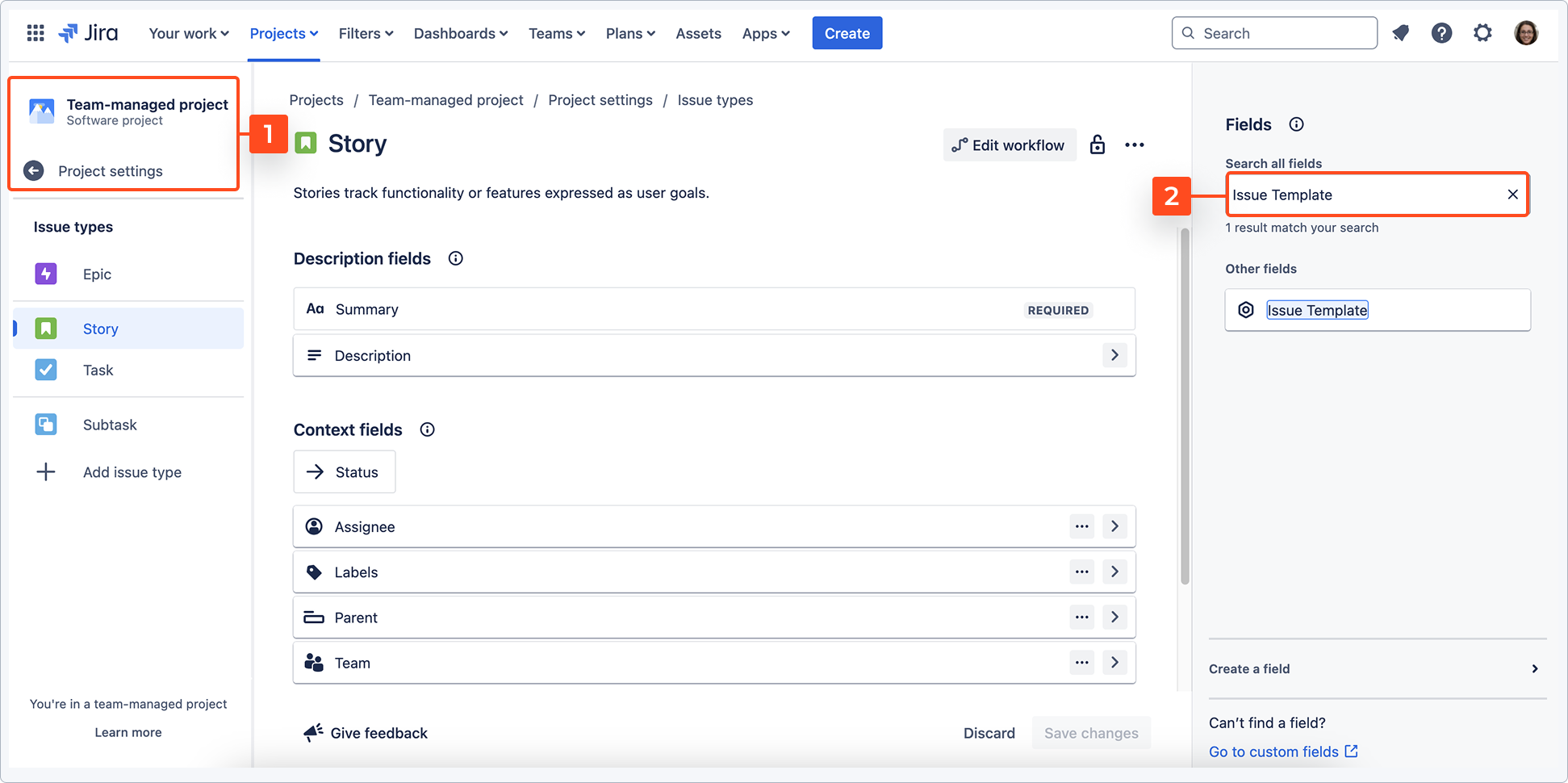Click the Epic lightning icon
Viewport: 1568px width, 783px height.
pyautogui.click(x=46, y=274)
